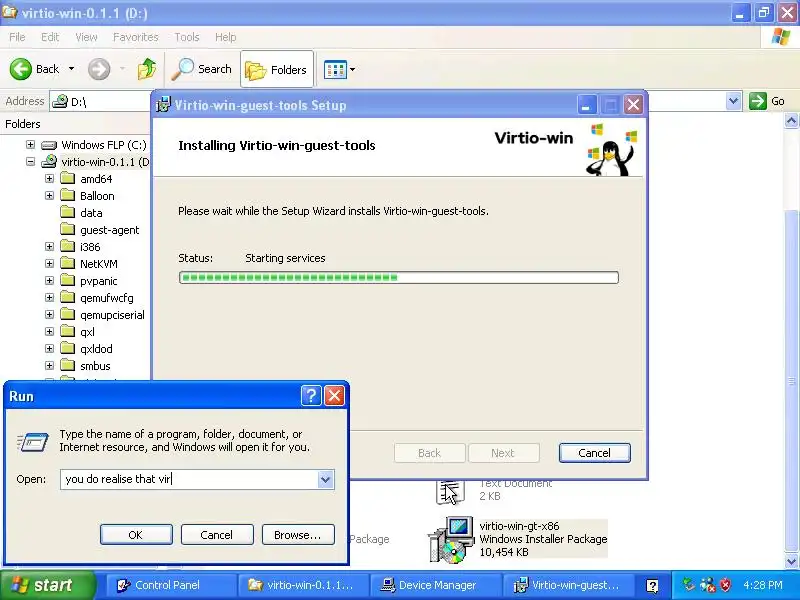Select the Balloon folder icon

coord(67,195)
